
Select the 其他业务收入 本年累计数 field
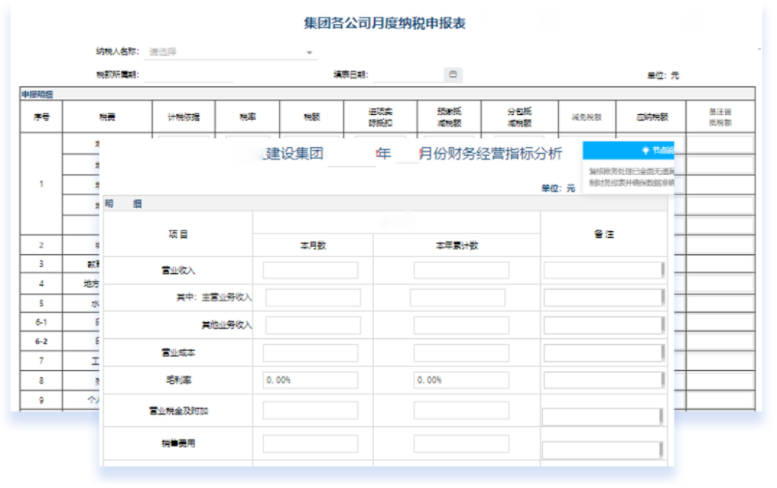coord(461,325)
